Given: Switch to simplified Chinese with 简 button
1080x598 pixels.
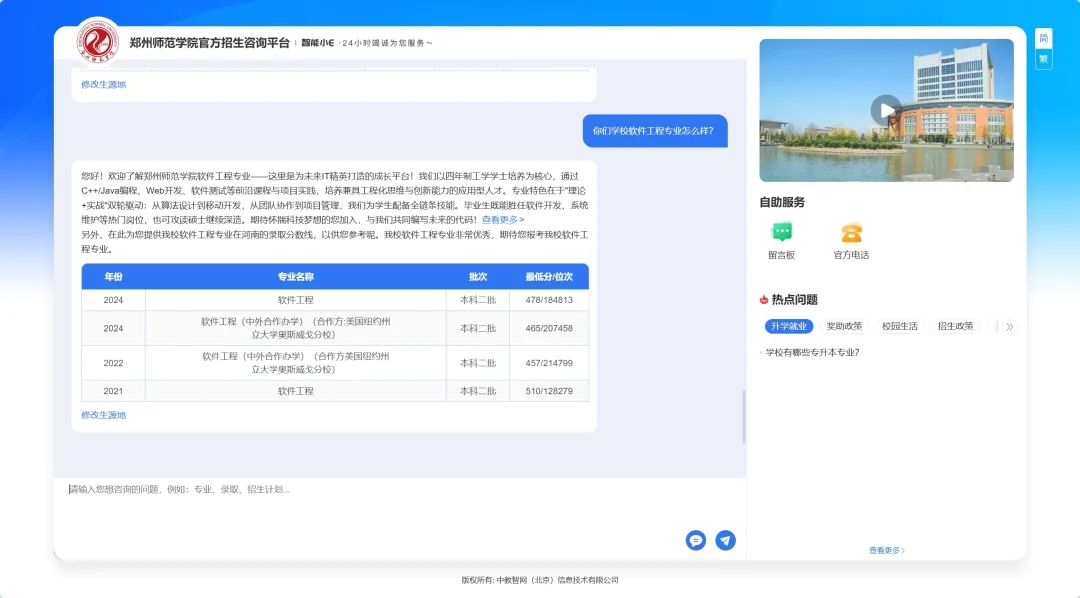Looking at the screenshot, I should click(x=1043, y=39).
